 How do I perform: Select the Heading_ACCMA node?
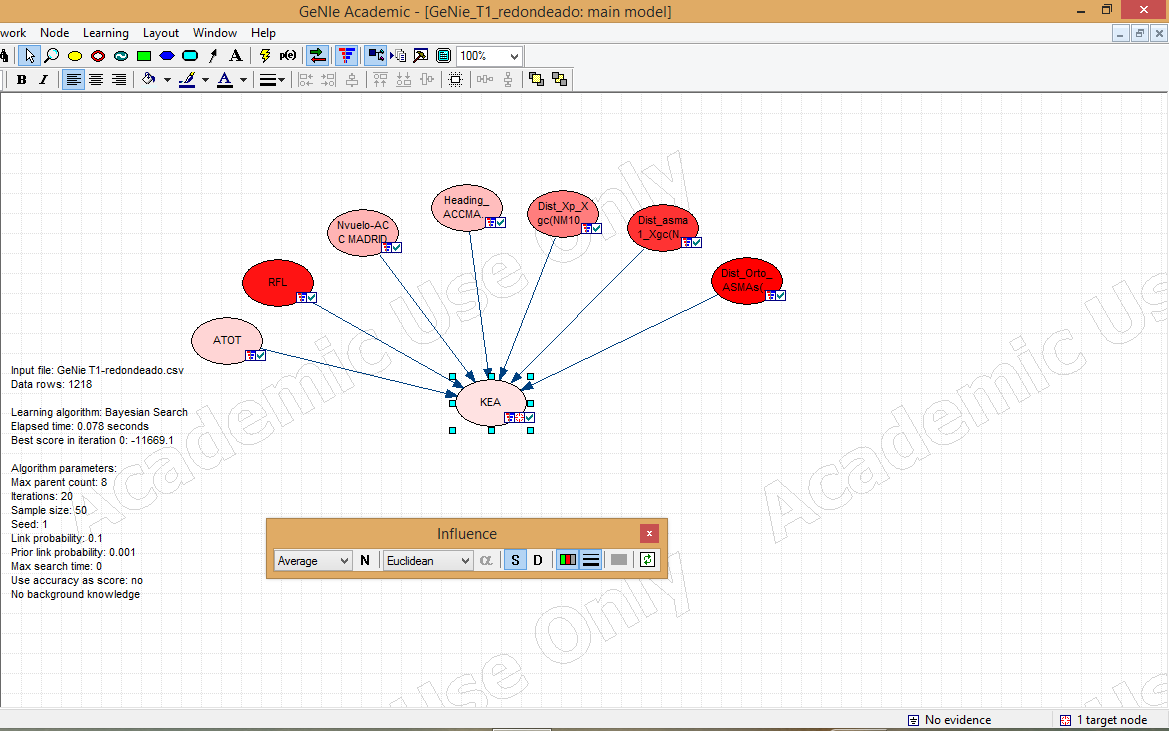(467, 207)
